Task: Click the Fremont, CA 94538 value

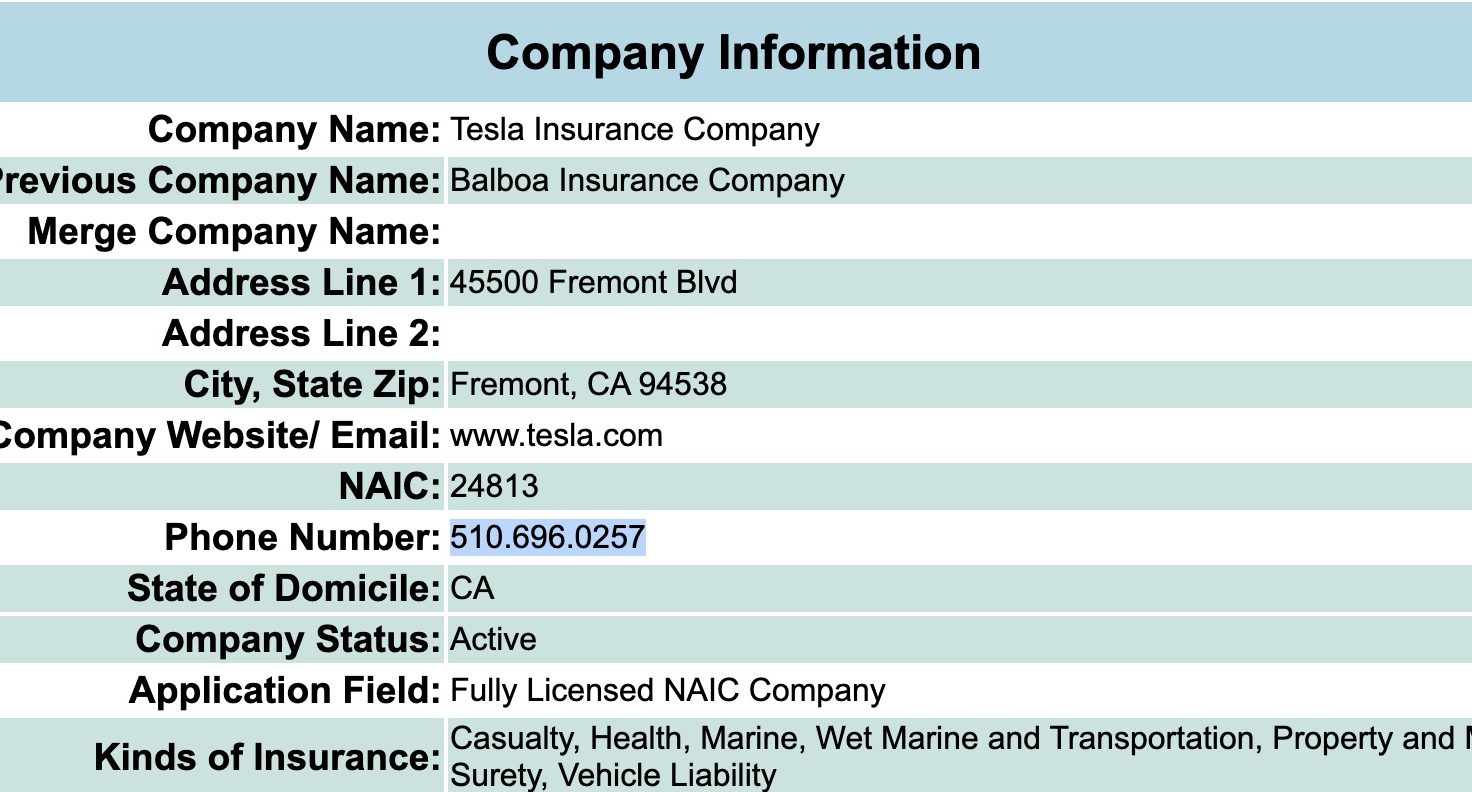Action: click(588, 384)
